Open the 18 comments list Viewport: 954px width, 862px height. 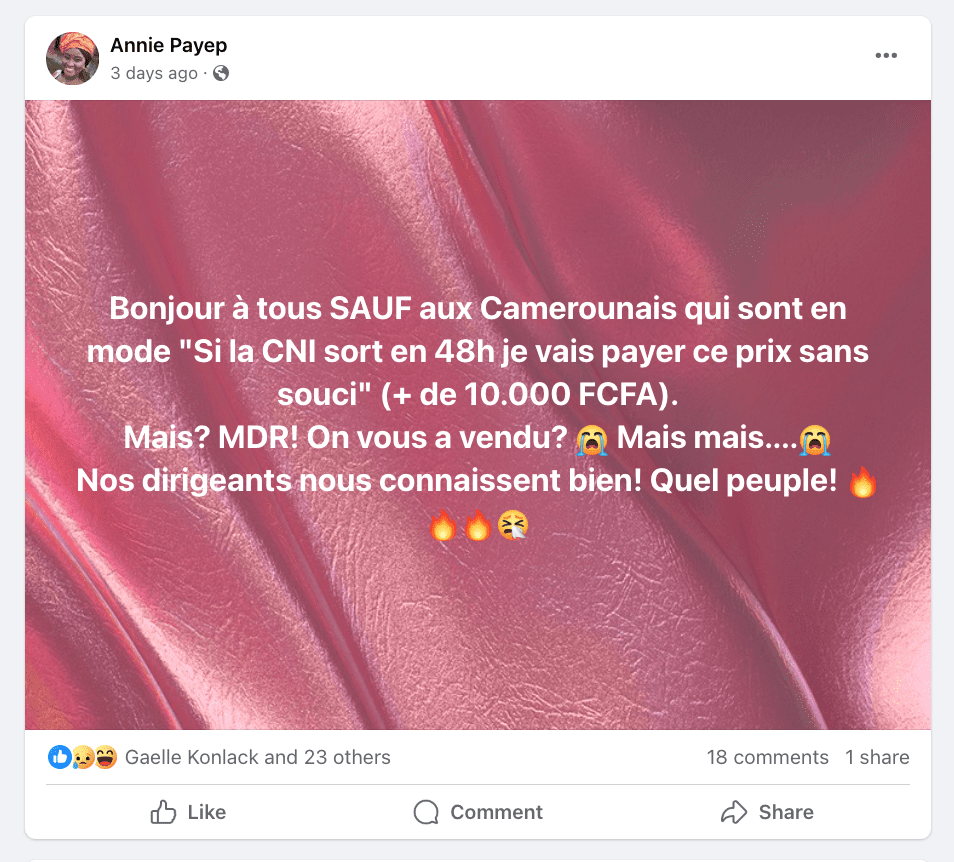pos(767,757)
